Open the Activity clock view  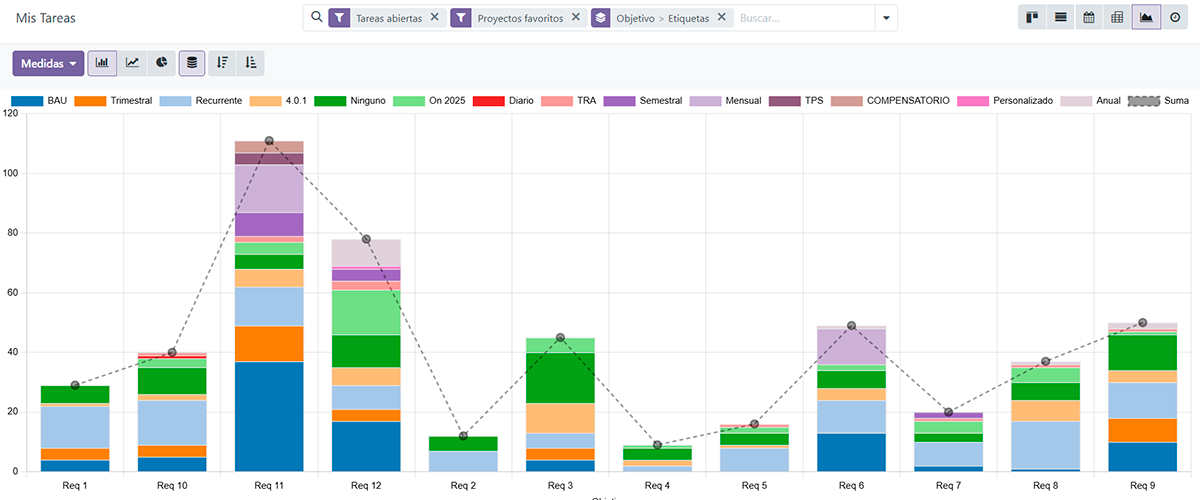[x=1175, y=18]
